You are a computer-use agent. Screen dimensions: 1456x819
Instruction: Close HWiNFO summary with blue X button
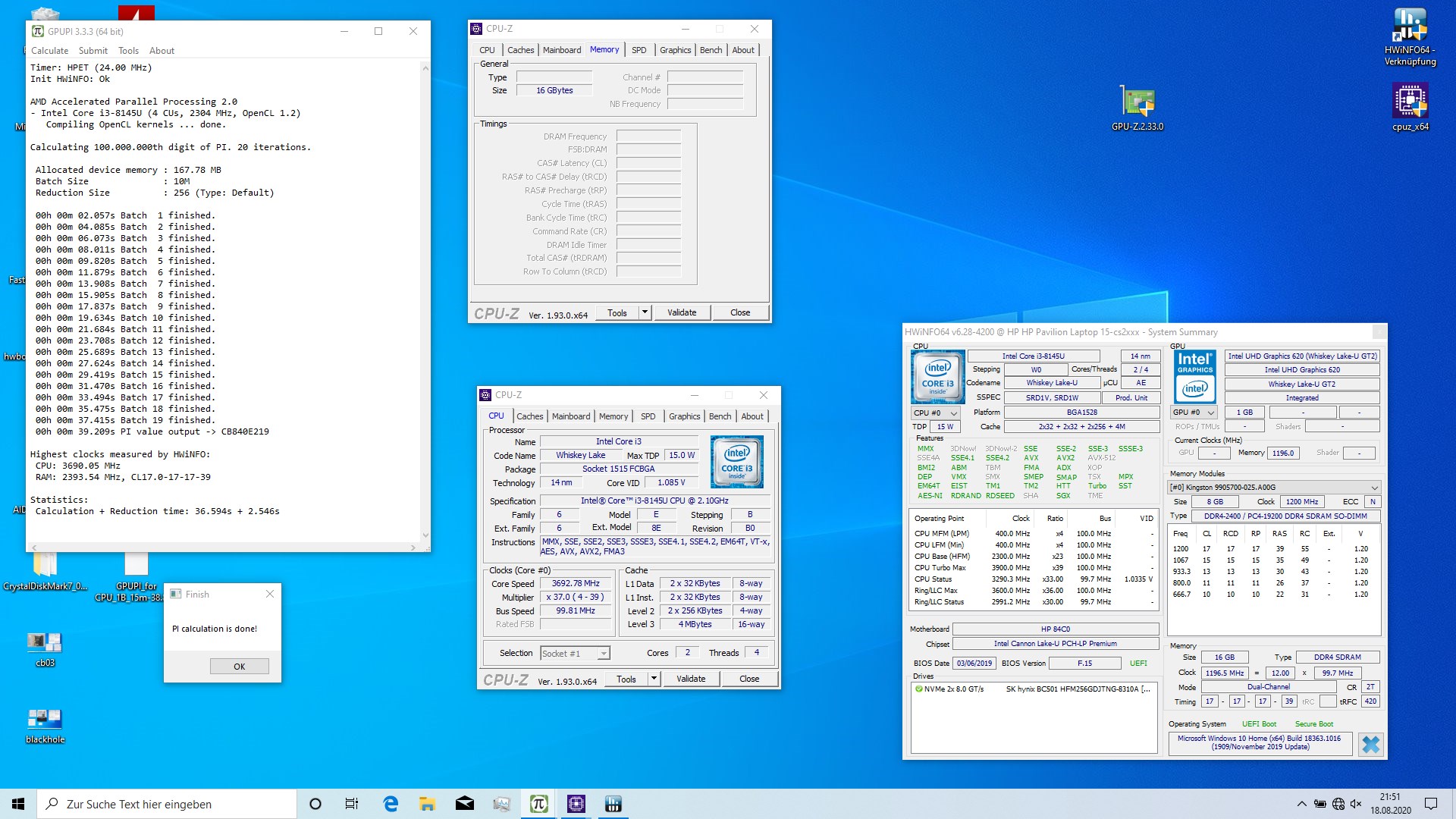point(1370,744)
